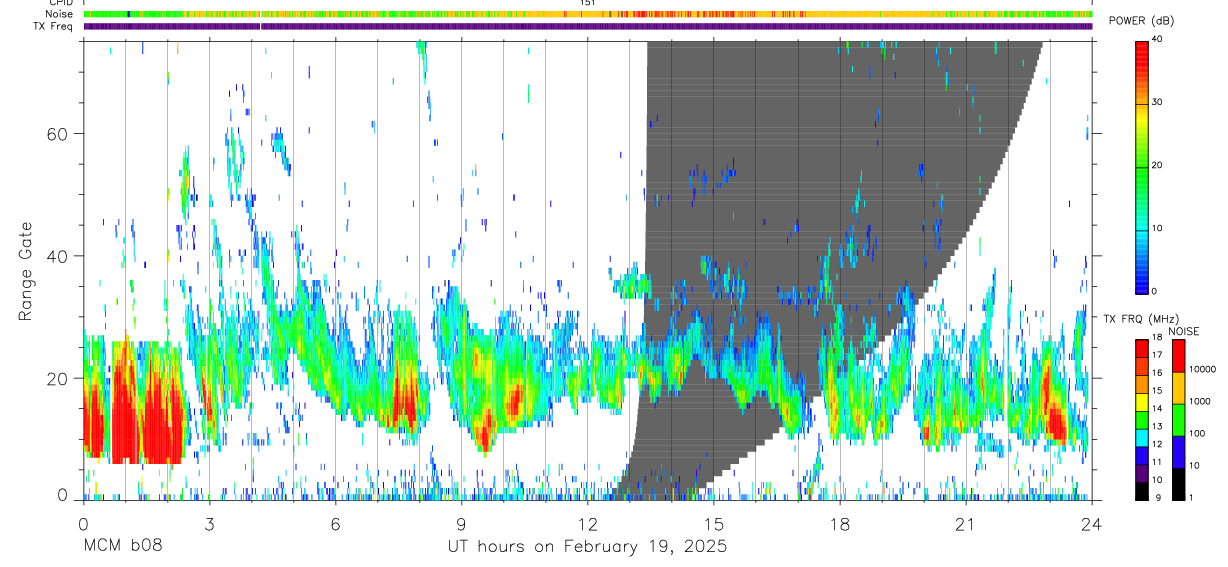Image resolution: width=1228 pixels, height=567 pixels.
Task: Click the x-axis title UT hours on February 19, 2025
Action: click(587, 547)
